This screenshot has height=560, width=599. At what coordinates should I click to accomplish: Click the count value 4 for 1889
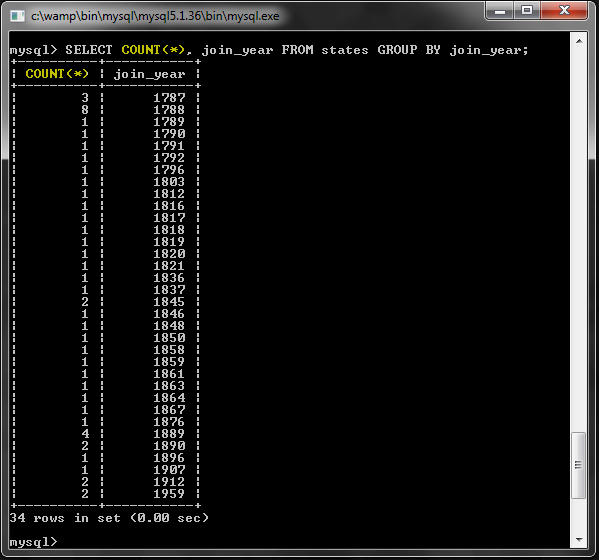(85, 434)
